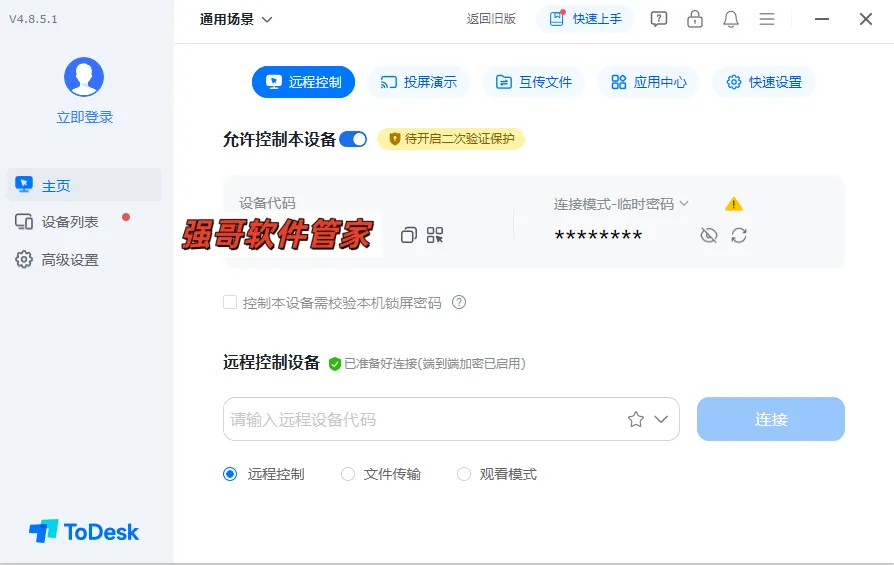The image size is (894, 565).
Task: Click the lock screen icon
Action: [694, 19]
